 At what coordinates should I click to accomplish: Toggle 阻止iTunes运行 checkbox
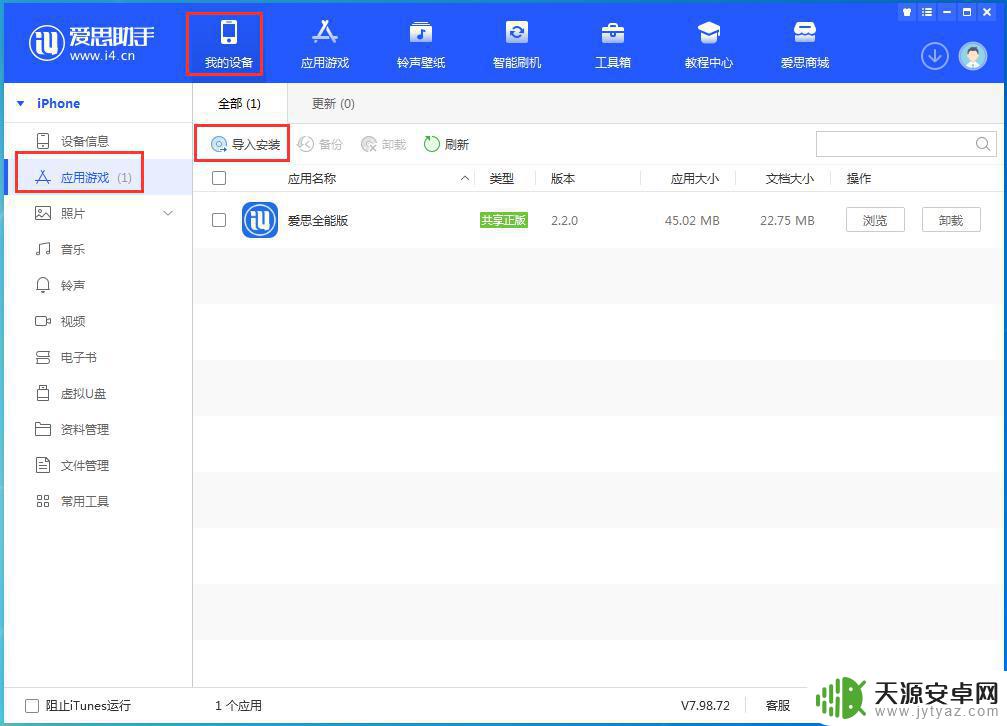tap(31, 705)
